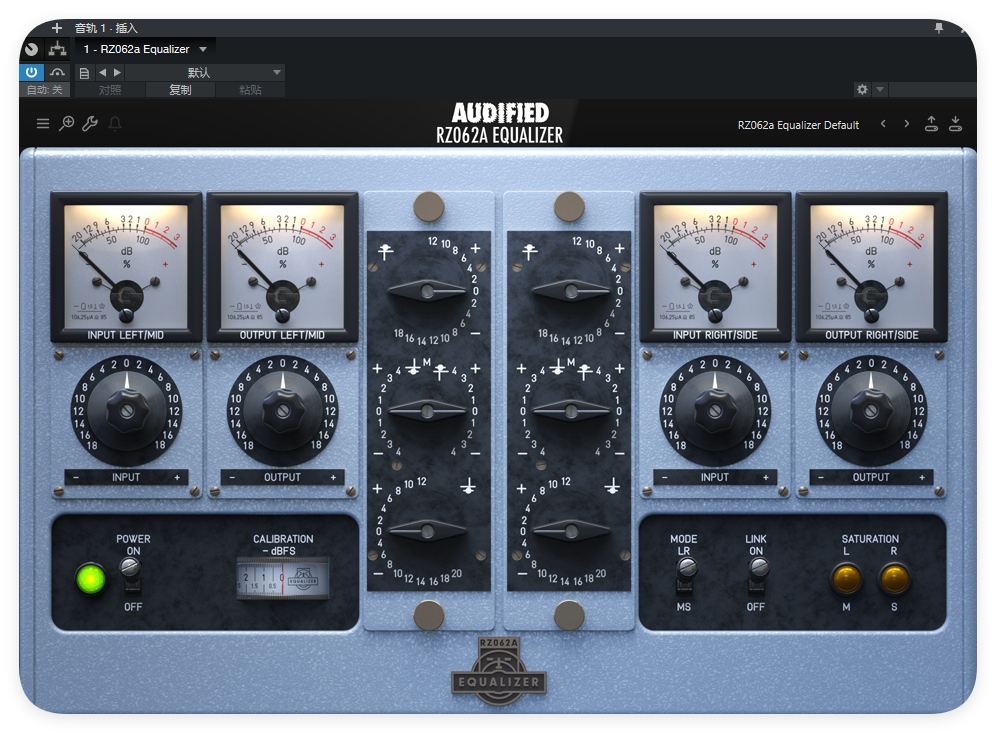
Task: Open the plugin hamburger menu
Action: point(43,123)
